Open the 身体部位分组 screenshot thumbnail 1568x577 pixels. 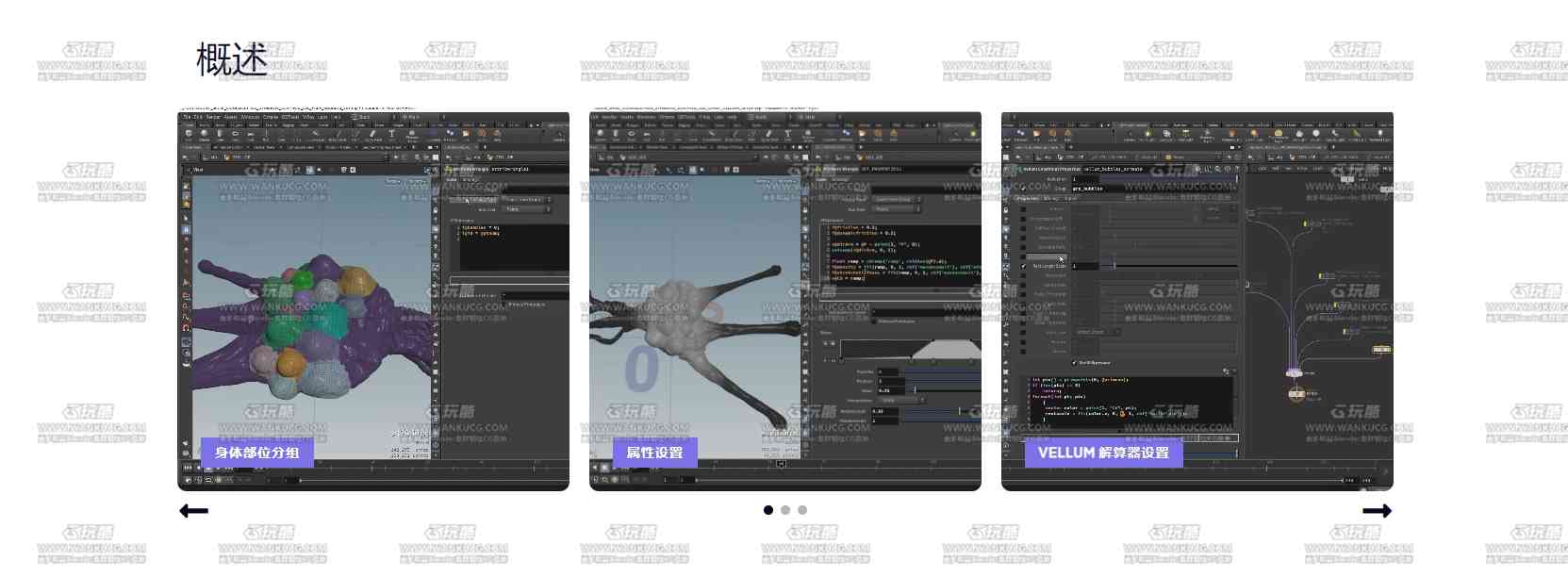click(373, 302)
